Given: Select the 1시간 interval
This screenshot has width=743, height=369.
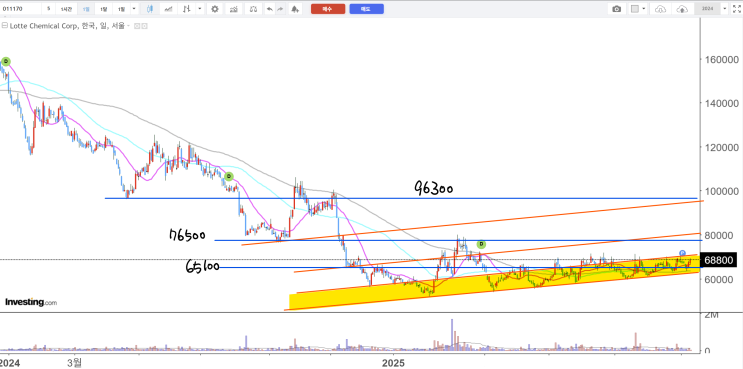Looking at the screenshot, I should 65,9.
